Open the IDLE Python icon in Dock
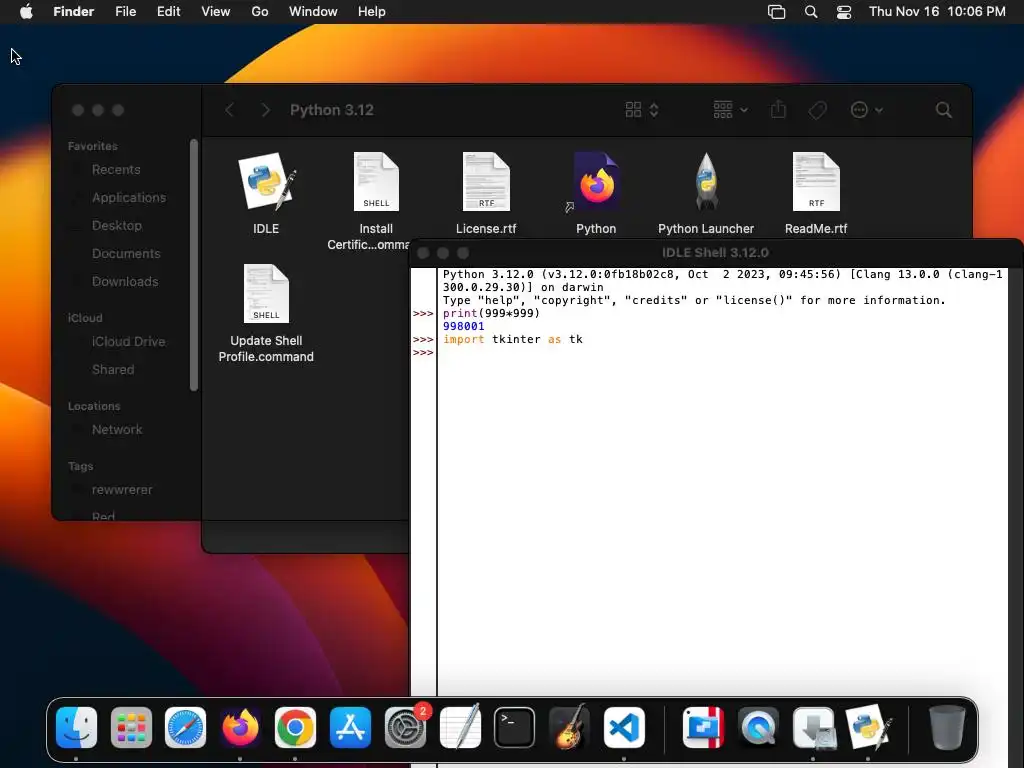 [x=868, y=728]
